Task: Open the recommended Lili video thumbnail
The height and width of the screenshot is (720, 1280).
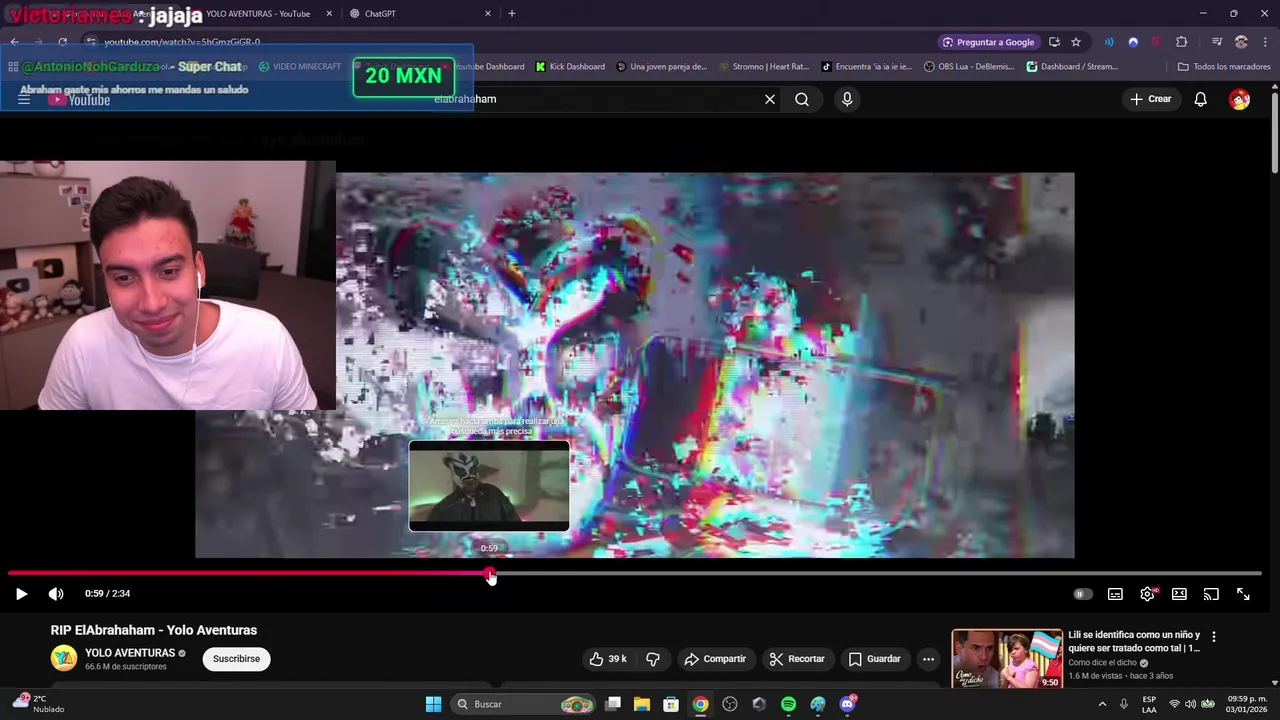Action: coord(1006,659)
